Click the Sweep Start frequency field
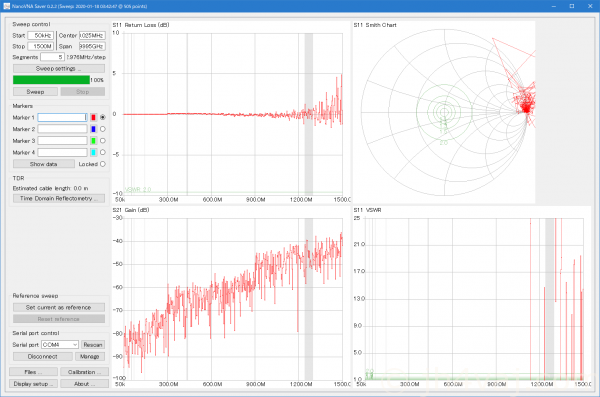 coord(41,36)
